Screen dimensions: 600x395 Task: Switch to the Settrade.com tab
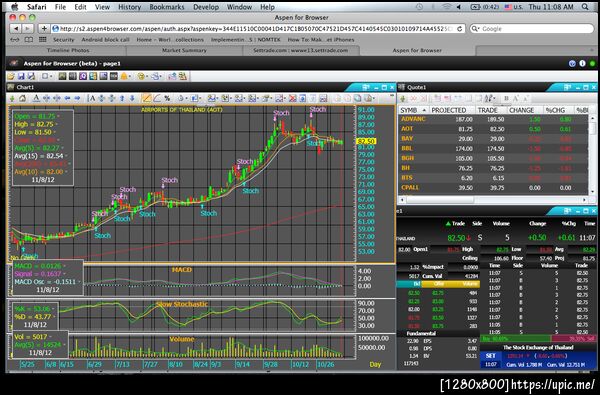point(300,51)
